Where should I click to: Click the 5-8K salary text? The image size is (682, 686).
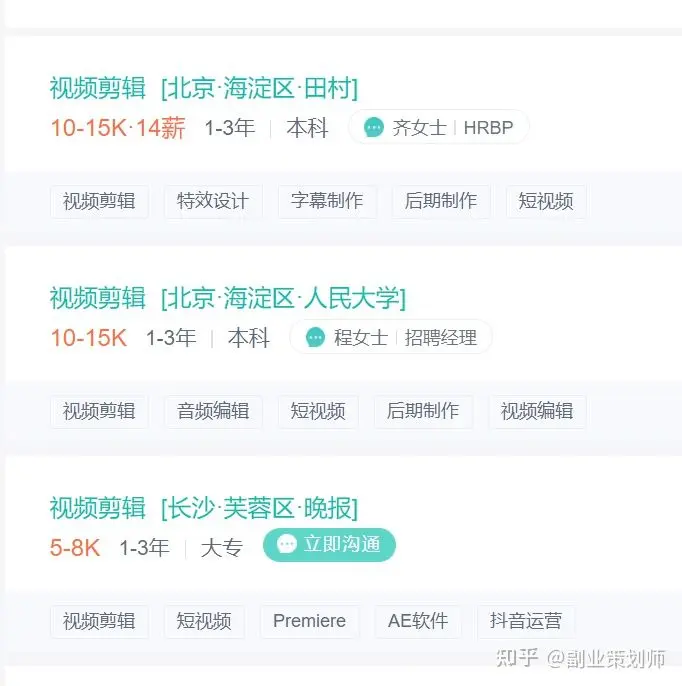(x=75, y=548)
